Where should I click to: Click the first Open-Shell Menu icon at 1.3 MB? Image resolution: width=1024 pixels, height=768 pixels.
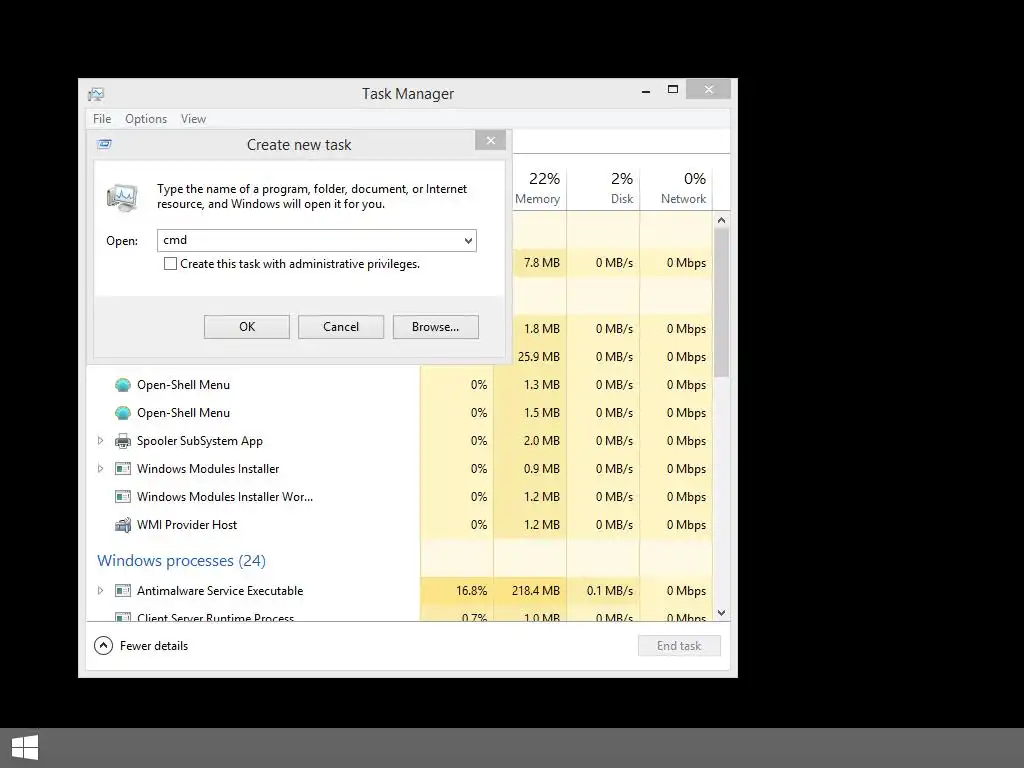coord(123,385)
